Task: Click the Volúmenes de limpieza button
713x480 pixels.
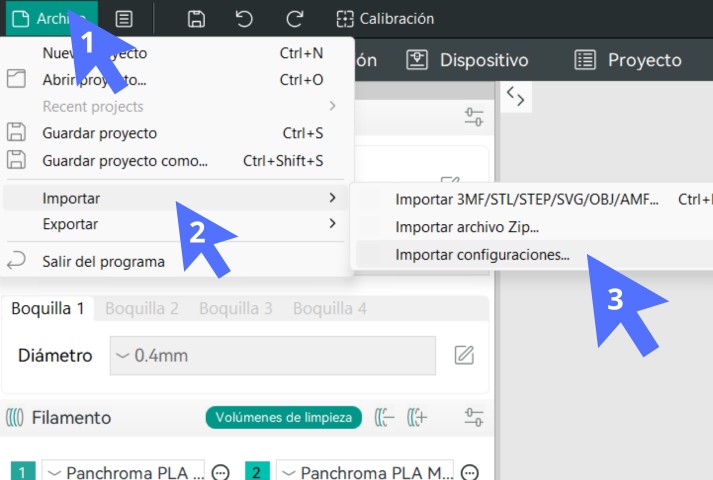Action: [284, 417]
